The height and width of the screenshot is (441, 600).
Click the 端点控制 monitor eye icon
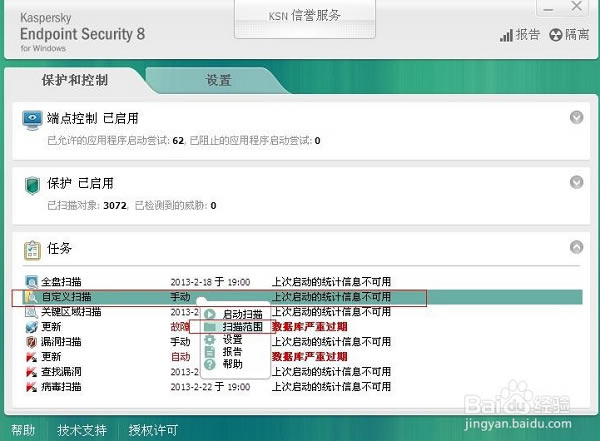(x=32, y=120)
